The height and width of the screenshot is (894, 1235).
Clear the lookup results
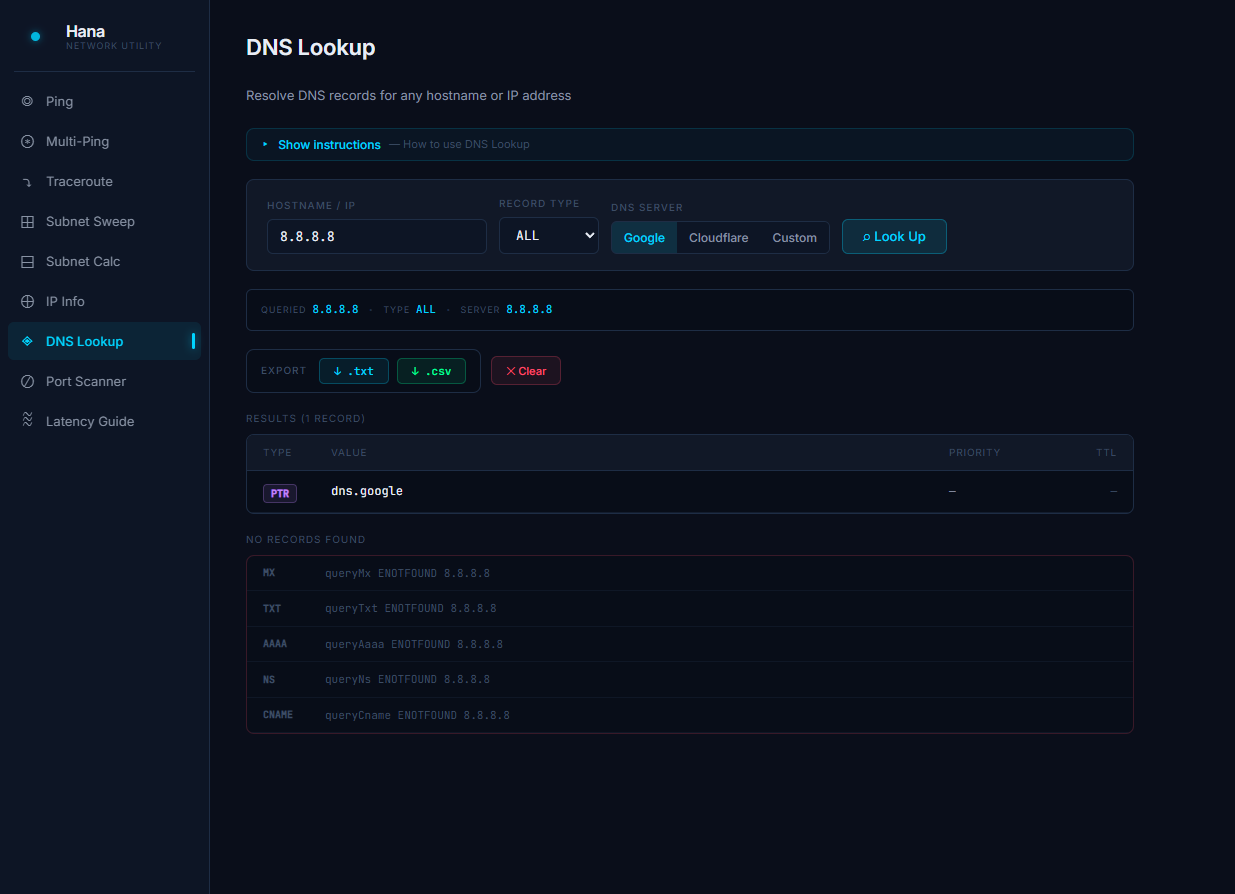526,371
